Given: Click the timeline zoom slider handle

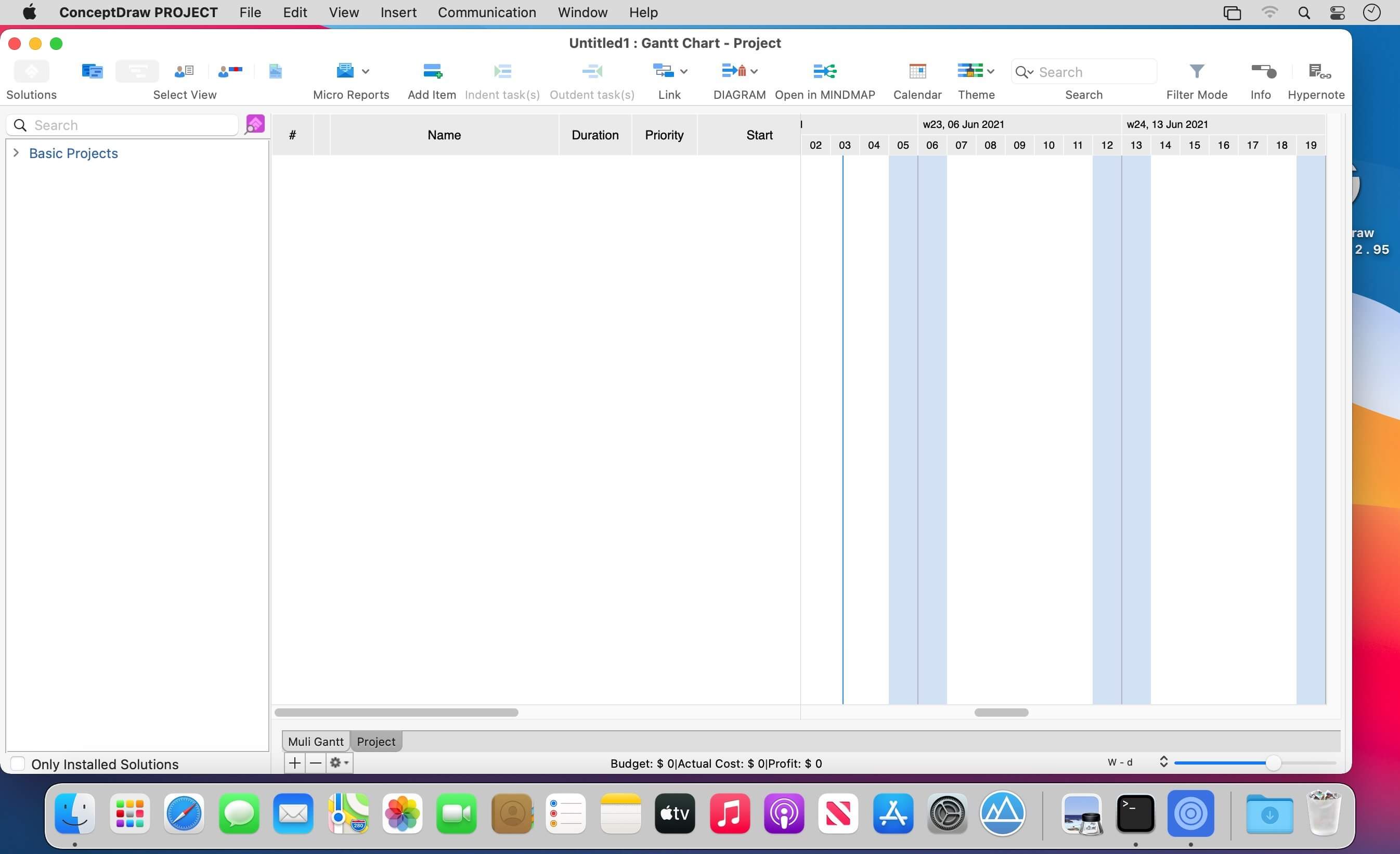Looking at the screenshot, I should click(x=1273, y=763).
